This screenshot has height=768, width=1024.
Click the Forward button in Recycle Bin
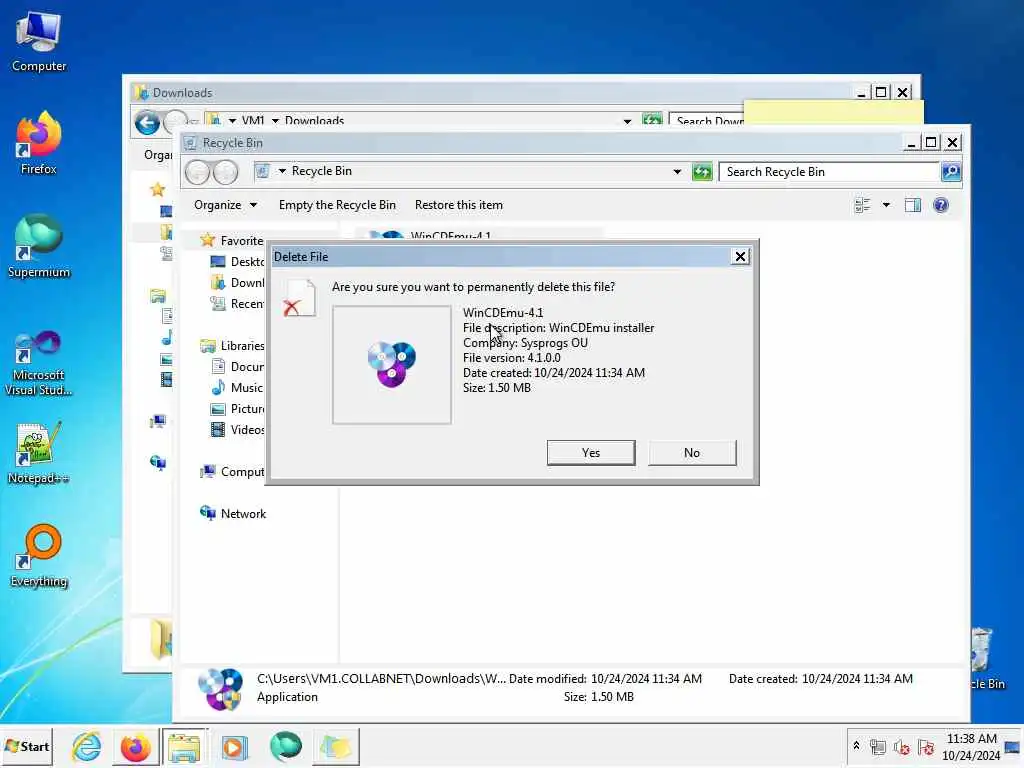[225, 172]
